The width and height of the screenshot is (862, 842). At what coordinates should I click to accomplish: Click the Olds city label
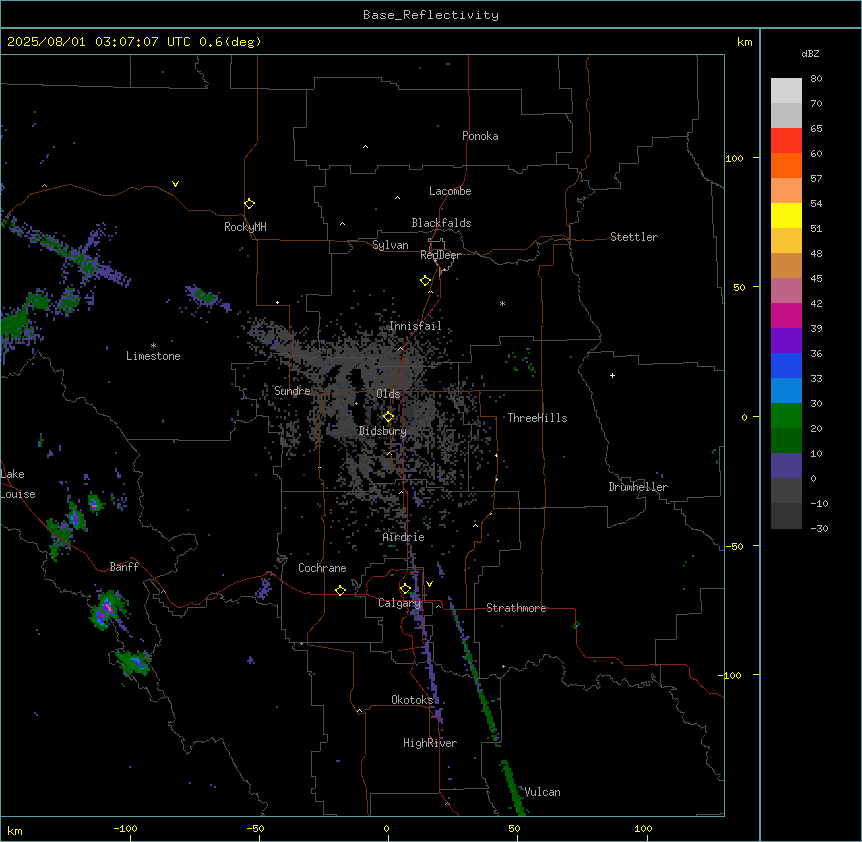[388, 394]
